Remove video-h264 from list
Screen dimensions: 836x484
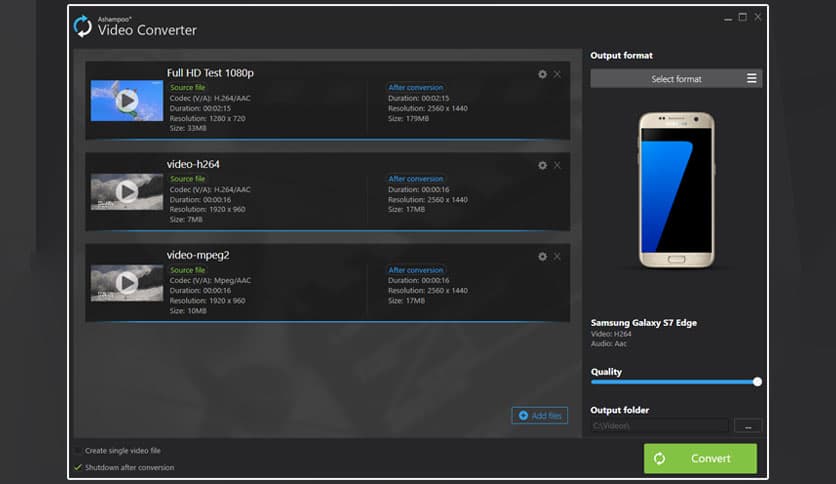coord(557,165)
